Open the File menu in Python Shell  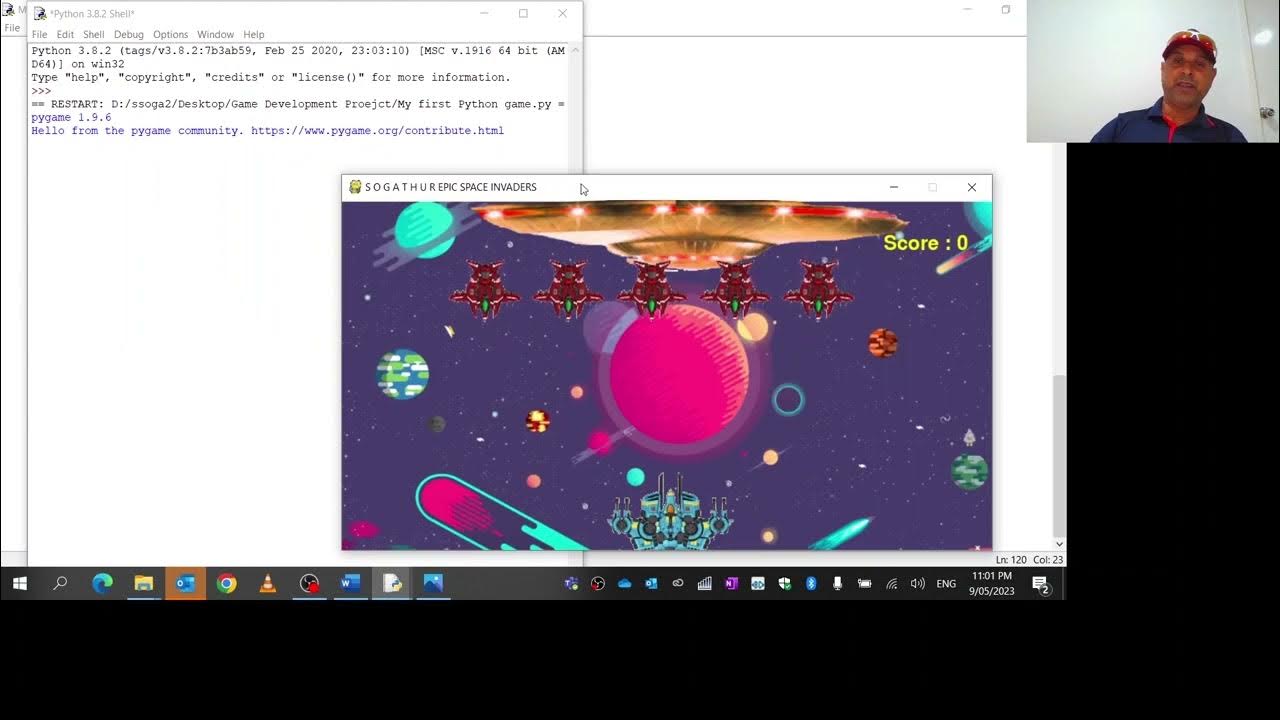(x=39, y=34)
